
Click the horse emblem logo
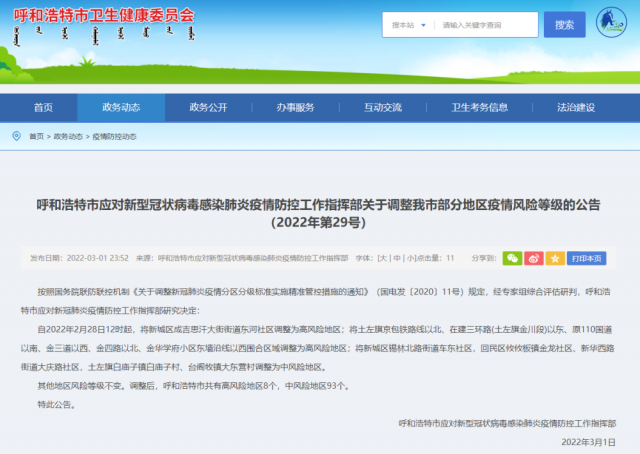pos(609,25)
